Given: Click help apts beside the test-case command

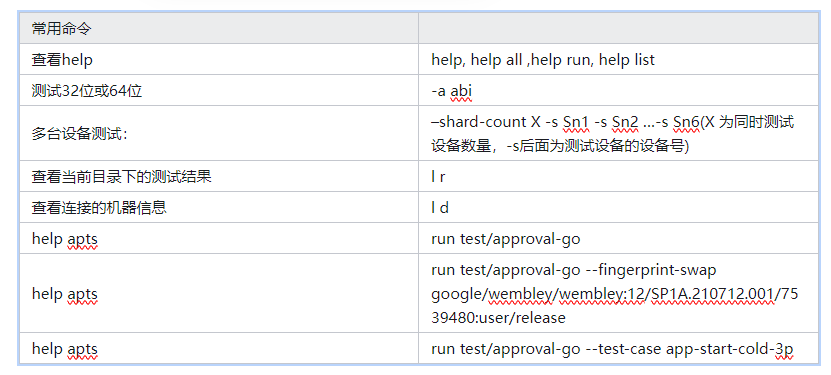Looking at the screenshot, I should click(x=218, y=349).
